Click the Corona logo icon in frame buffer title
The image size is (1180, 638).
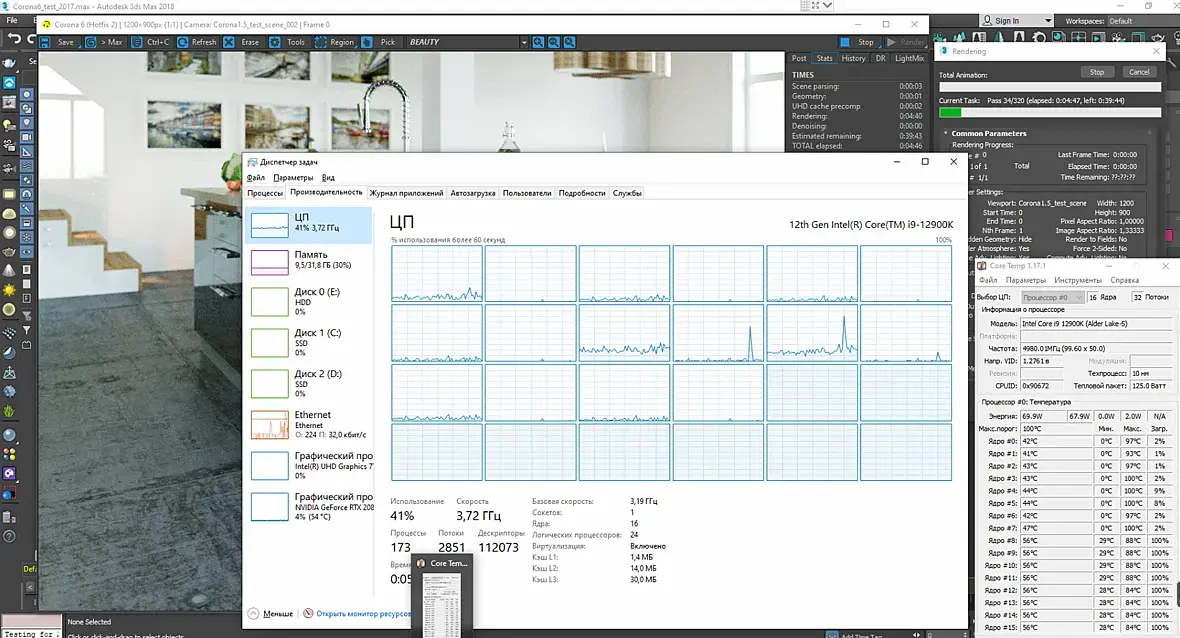(46, 24)
